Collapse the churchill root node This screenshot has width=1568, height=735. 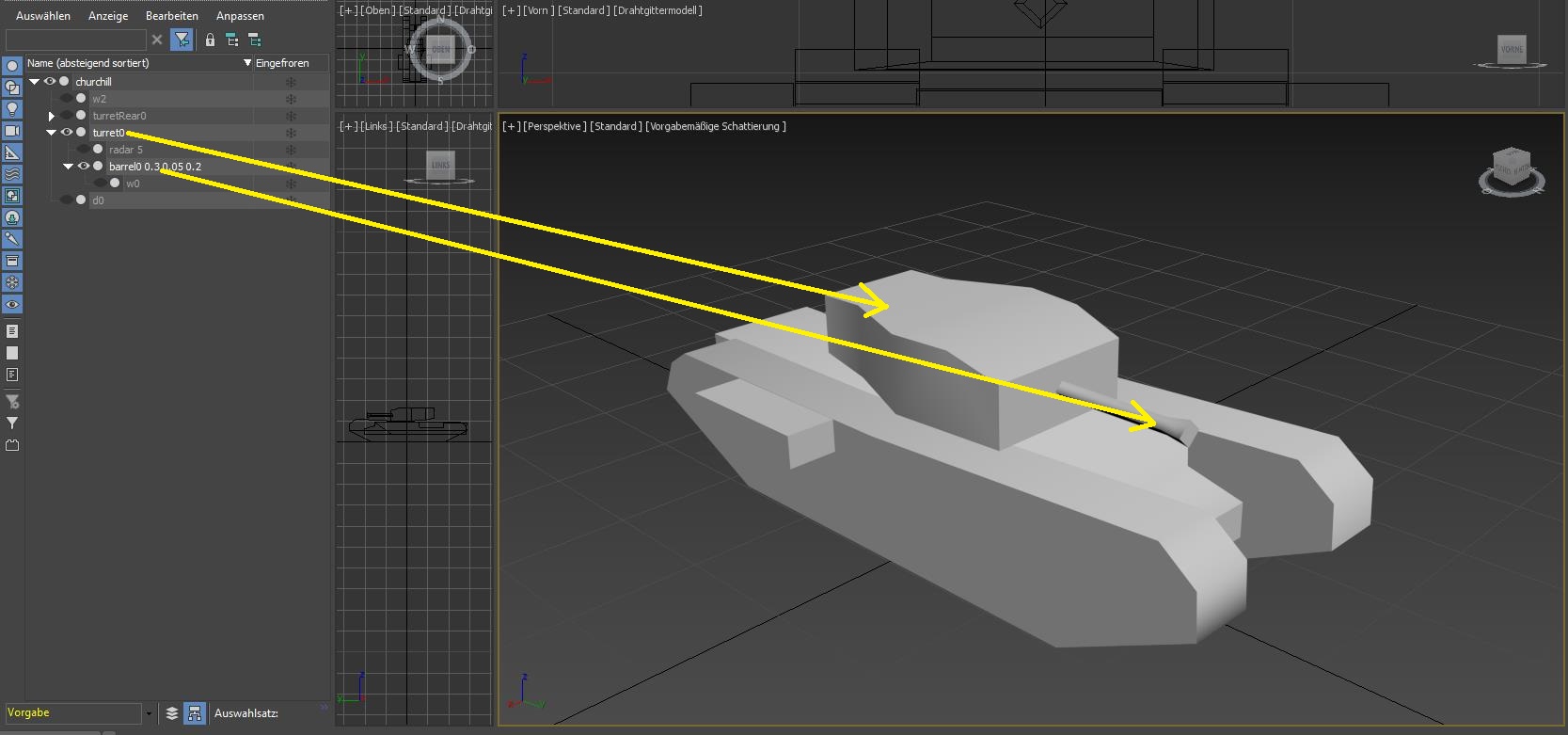pos(35,82)
